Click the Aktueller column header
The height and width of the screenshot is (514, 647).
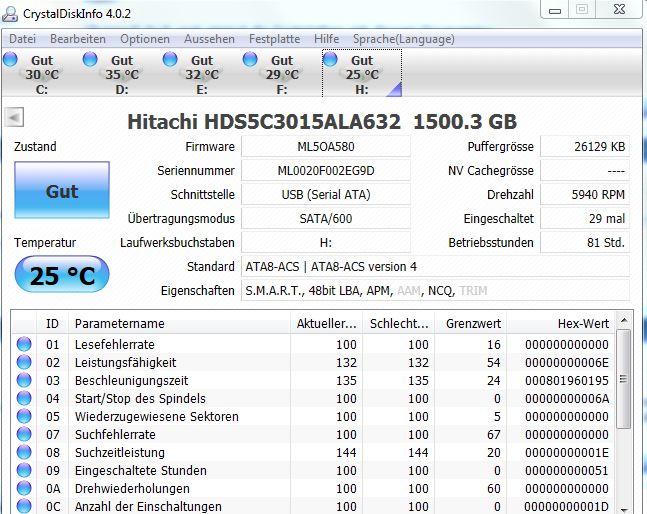[x=326, y=323]
